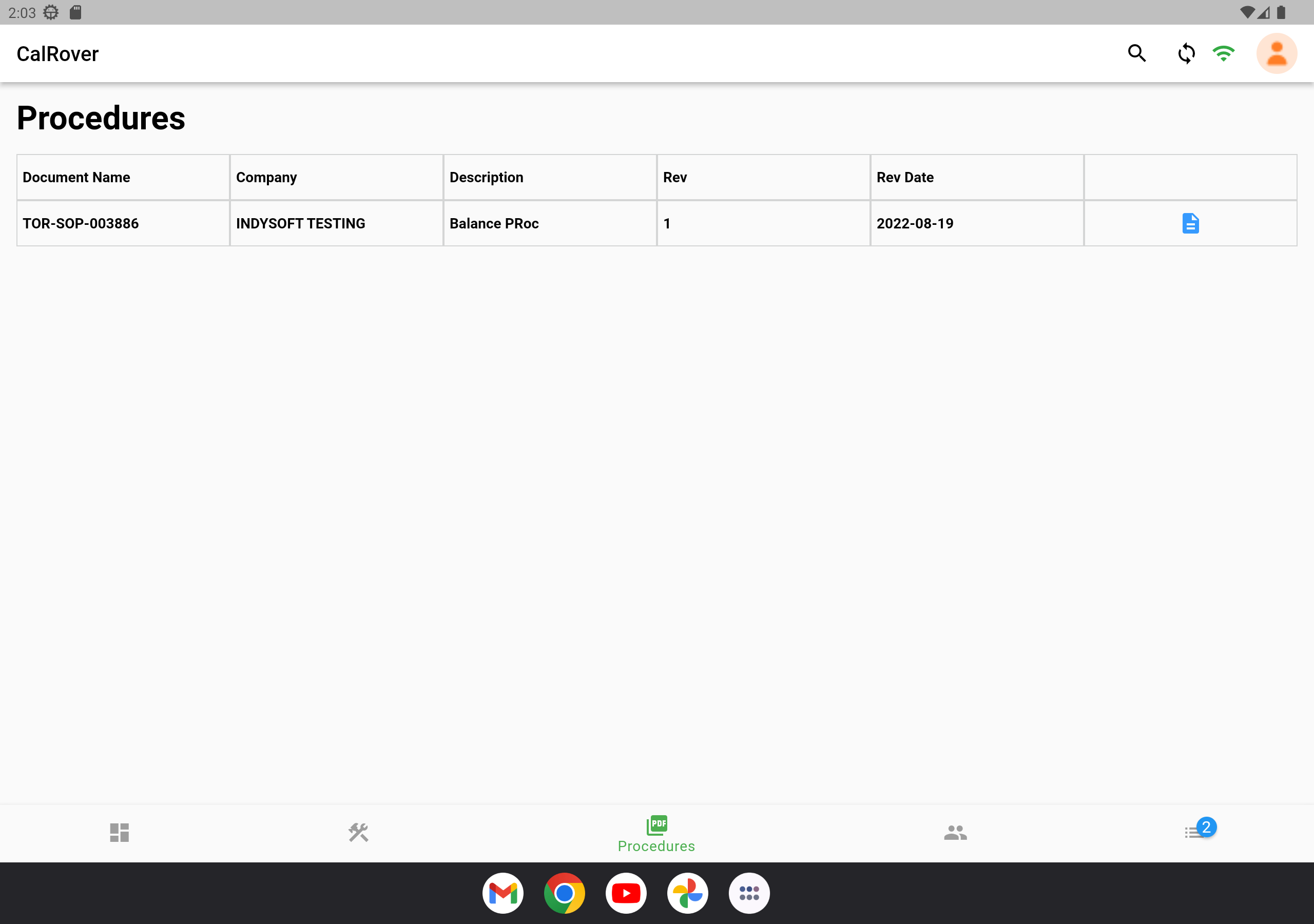This screenshot has width=1314, height=924.
Task: Click the Document Name column header
Action: 76,178
